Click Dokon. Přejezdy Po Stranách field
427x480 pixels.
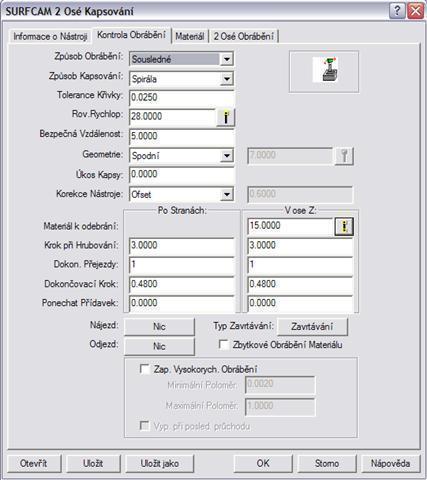click(x=182, y=265)
